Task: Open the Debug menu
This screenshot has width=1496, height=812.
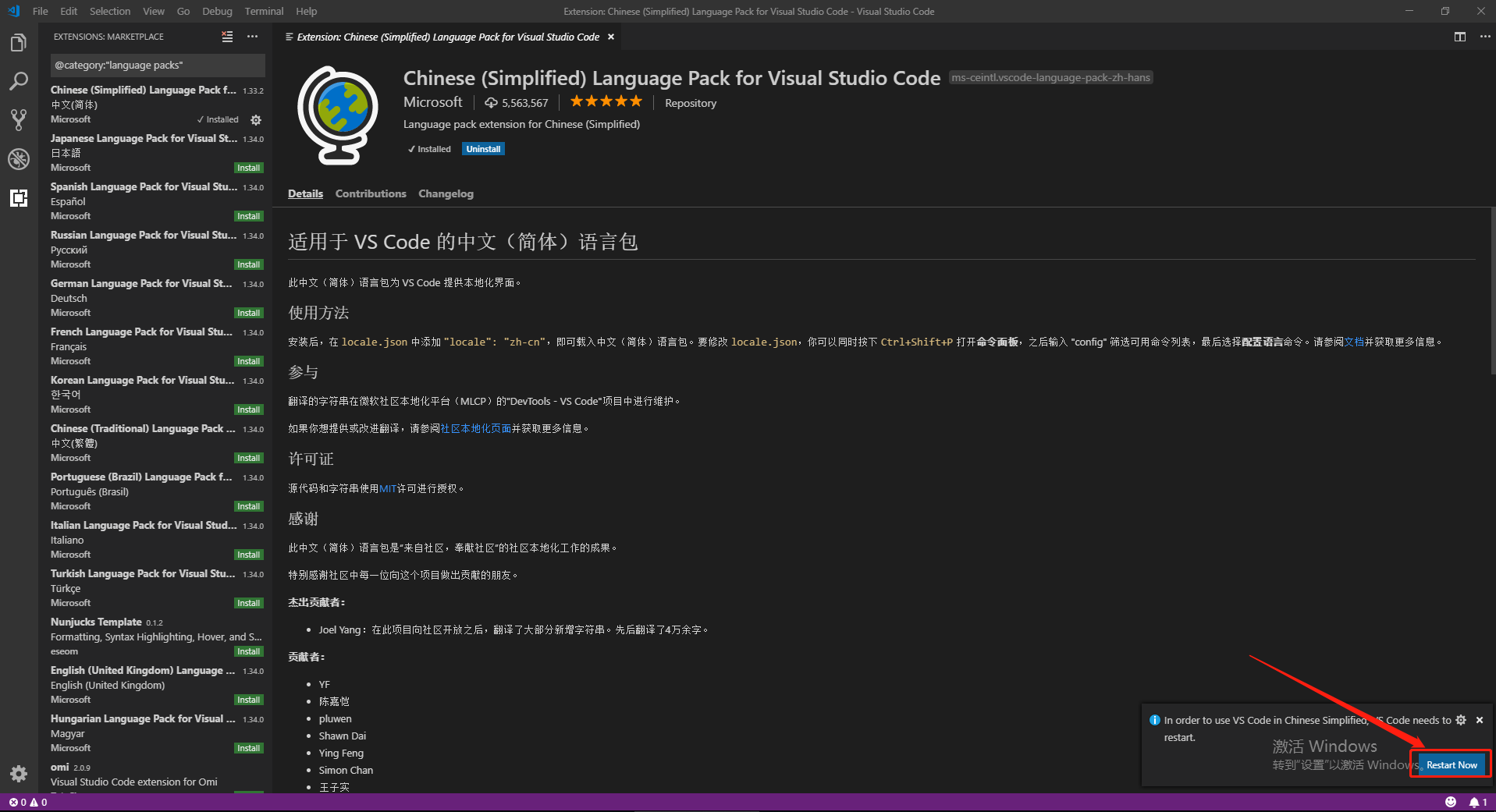Action: pos(217,11)
